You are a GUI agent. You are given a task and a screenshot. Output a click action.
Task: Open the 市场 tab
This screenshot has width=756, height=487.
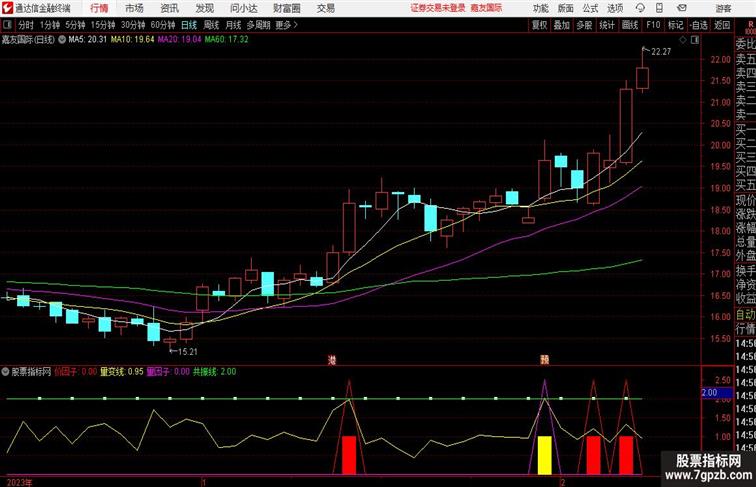134,8
